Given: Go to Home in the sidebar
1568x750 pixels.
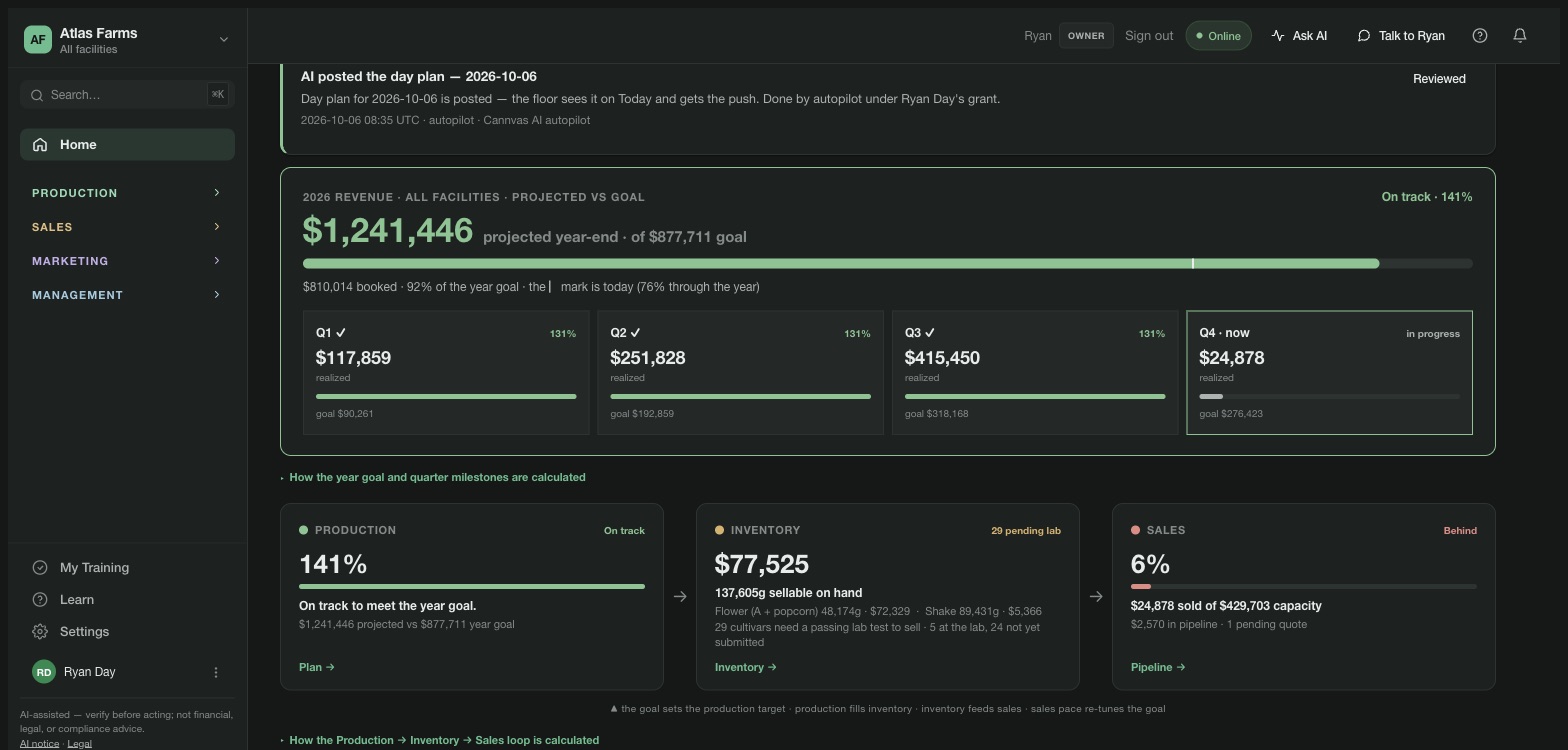Looking at the screenshot, I should point(127,145).
